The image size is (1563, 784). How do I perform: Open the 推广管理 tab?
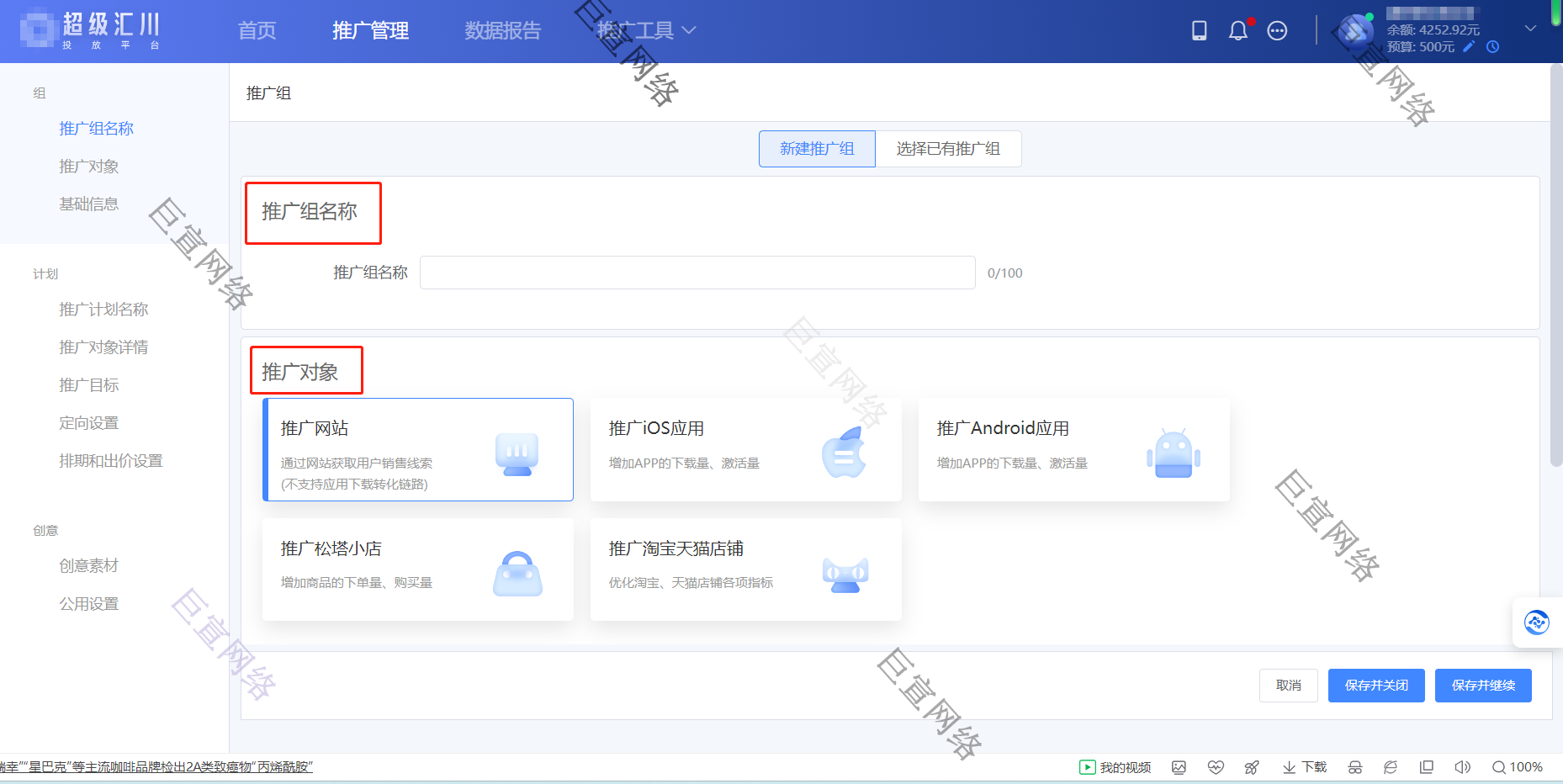(370, 30)
